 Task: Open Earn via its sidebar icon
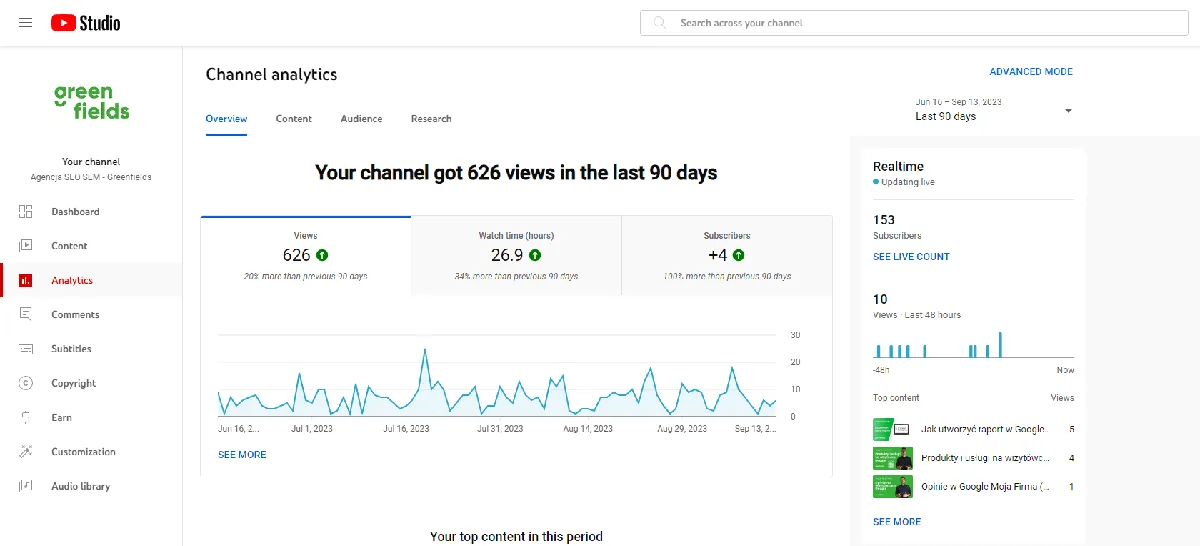(x=26, y=418)
